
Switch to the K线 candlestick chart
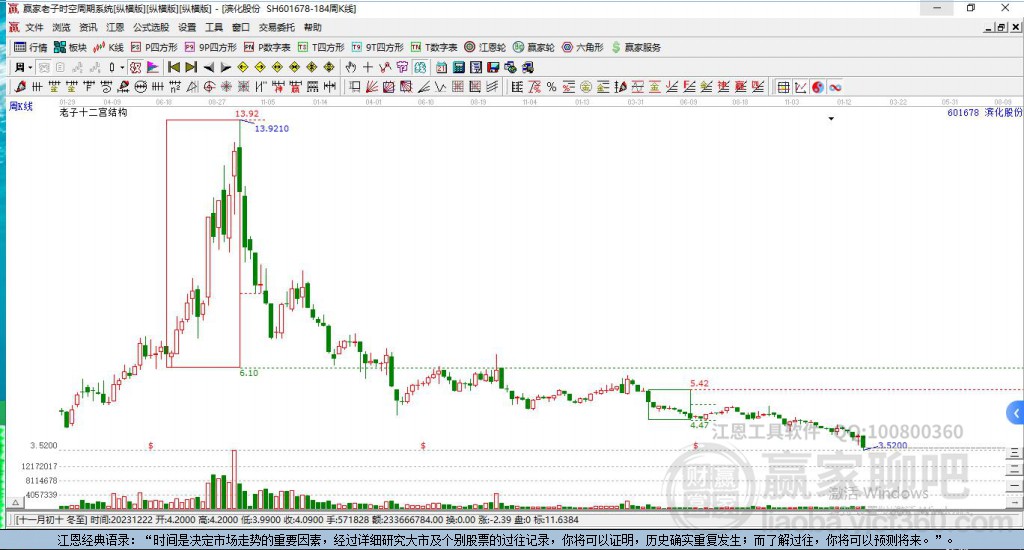pyautogui.click(x=108, y=47)
